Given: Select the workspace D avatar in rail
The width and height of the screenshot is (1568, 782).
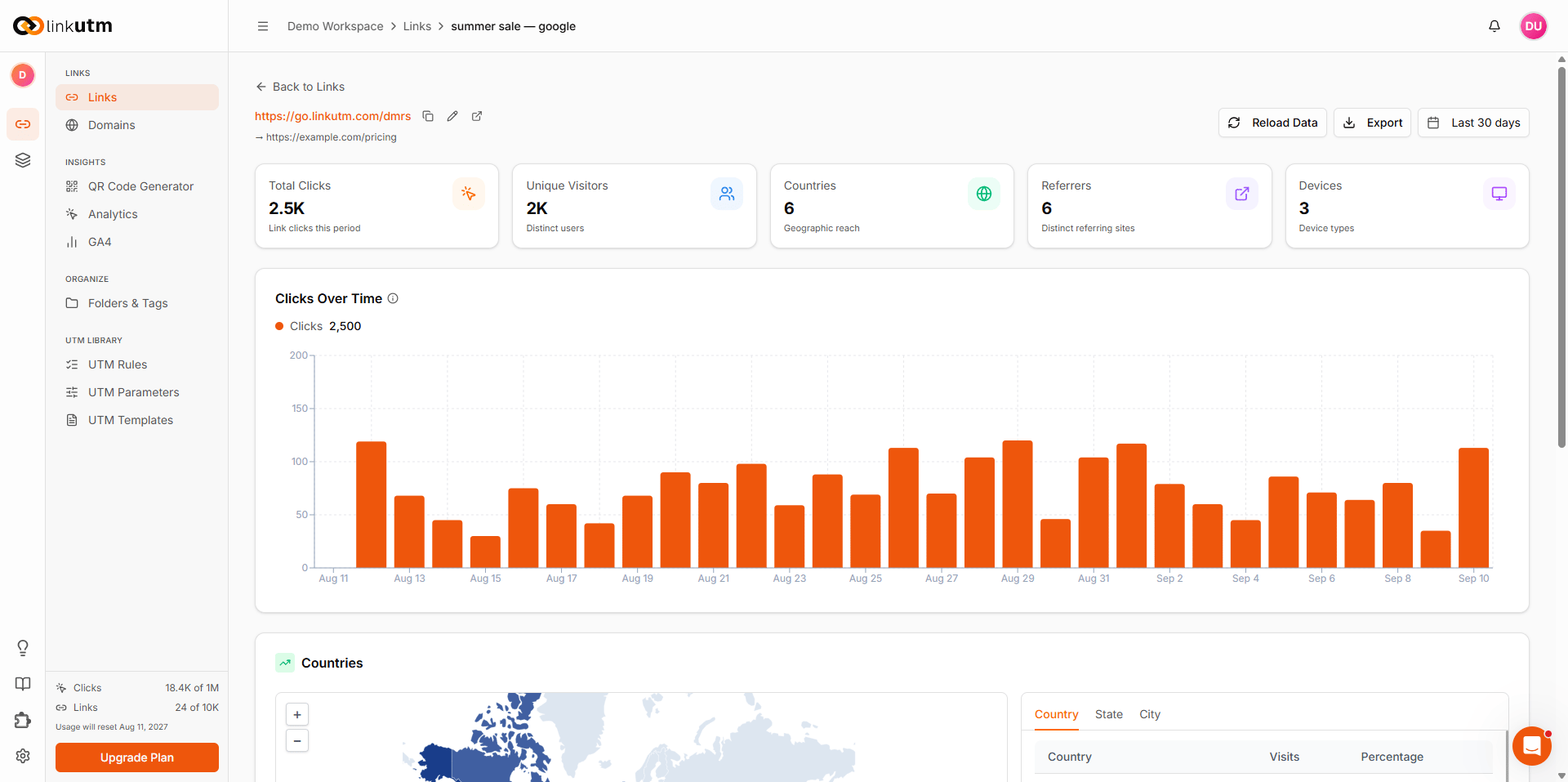Looking at the screenshot, I should click(23, 75).
